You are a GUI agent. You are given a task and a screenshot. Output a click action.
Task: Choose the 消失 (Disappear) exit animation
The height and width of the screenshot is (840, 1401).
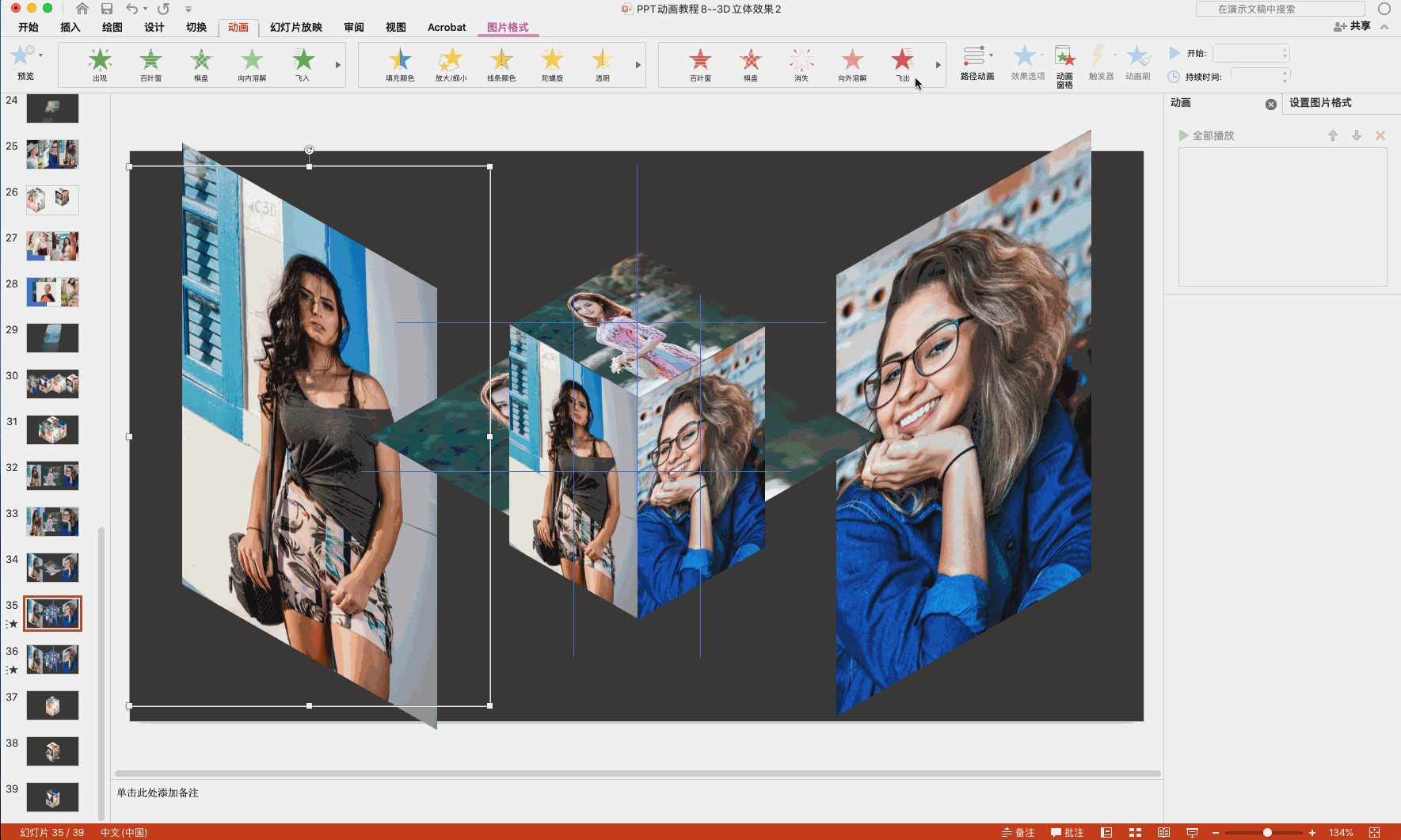pyautogui.click(x=801, y=63)
